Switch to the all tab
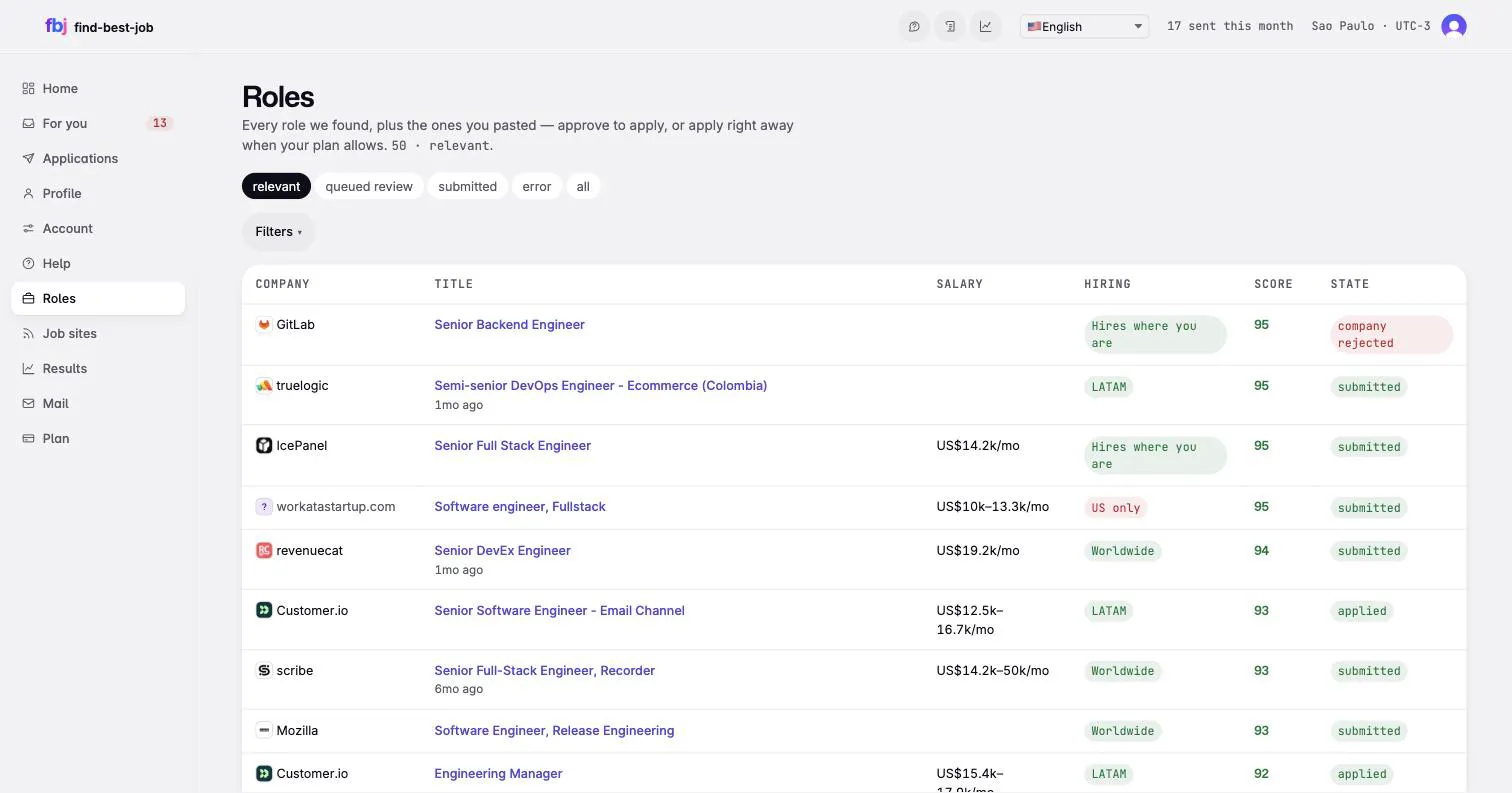Screen dimensions: 1512x793 (583, 187)
